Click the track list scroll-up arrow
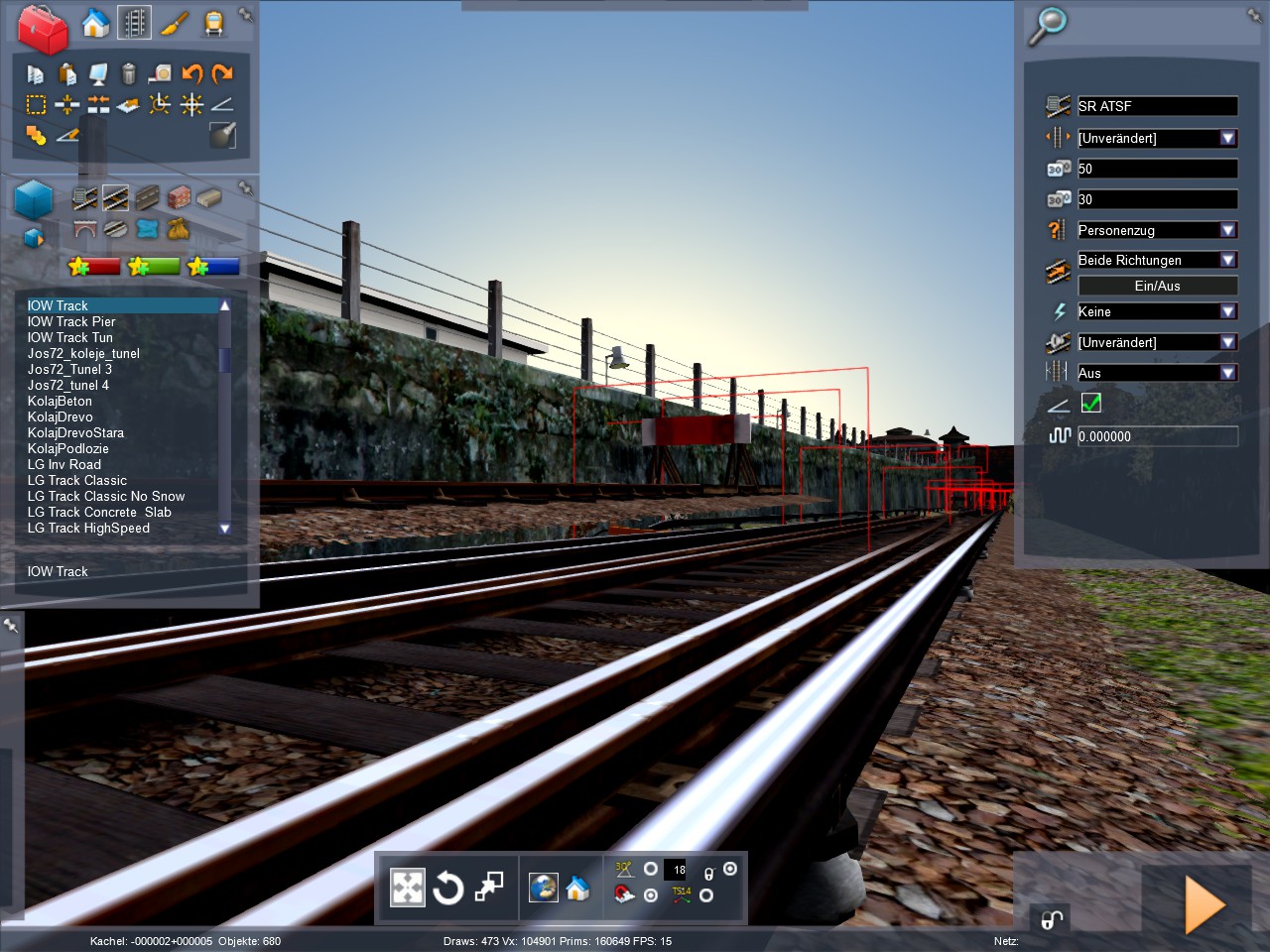Viewport: 1270px width, 952px height. coord(225,305)
